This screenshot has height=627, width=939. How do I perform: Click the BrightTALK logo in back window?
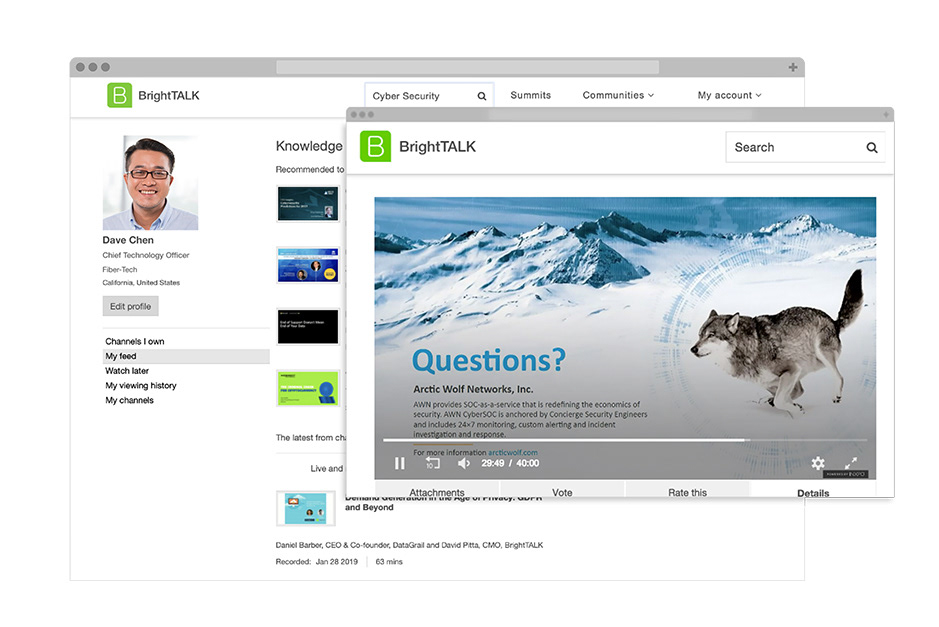153,95
